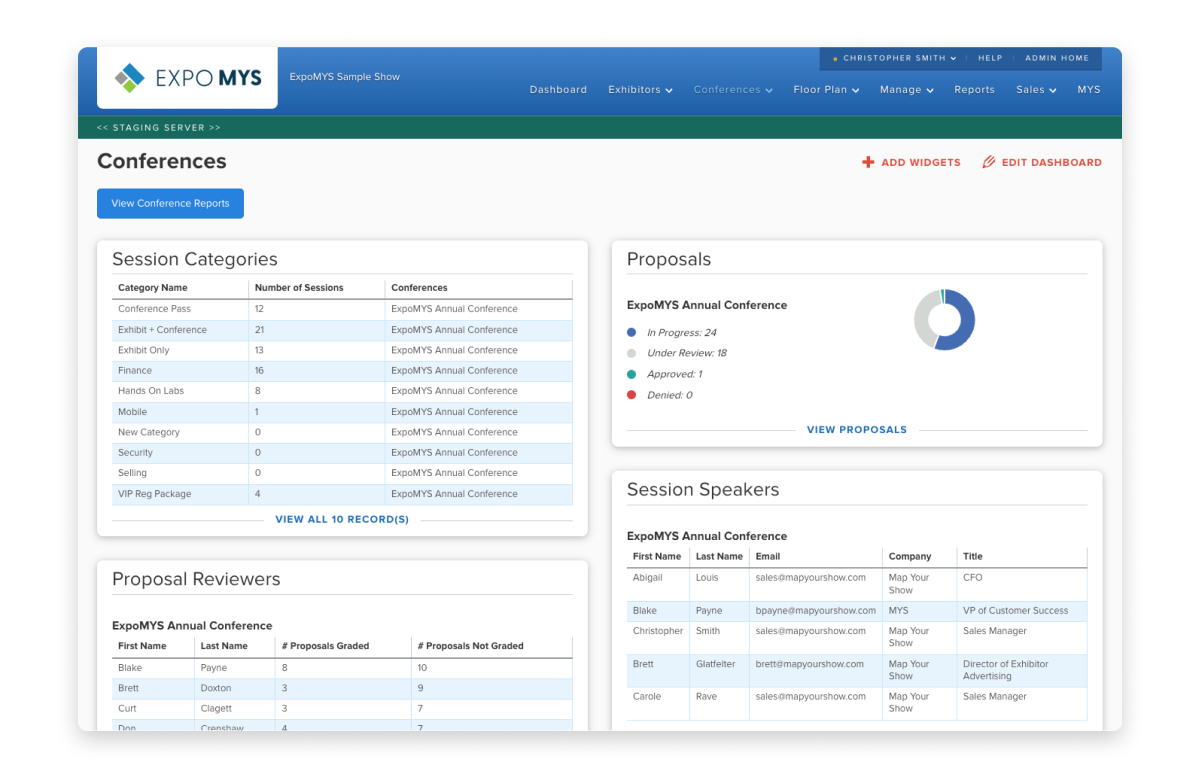1200x779 pixels.
Task: Go to Admin Home
Action: point(1056,58)
